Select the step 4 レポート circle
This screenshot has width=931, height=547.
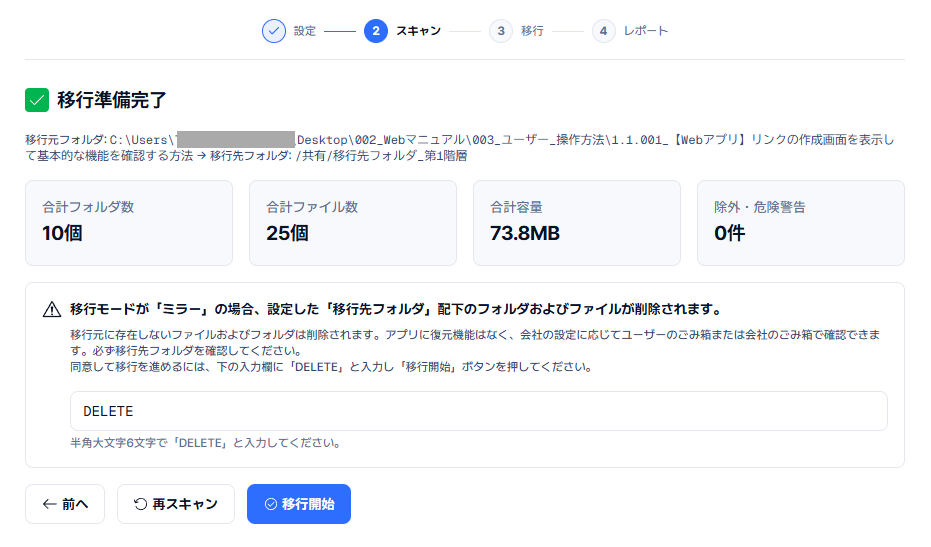[603, 31]
